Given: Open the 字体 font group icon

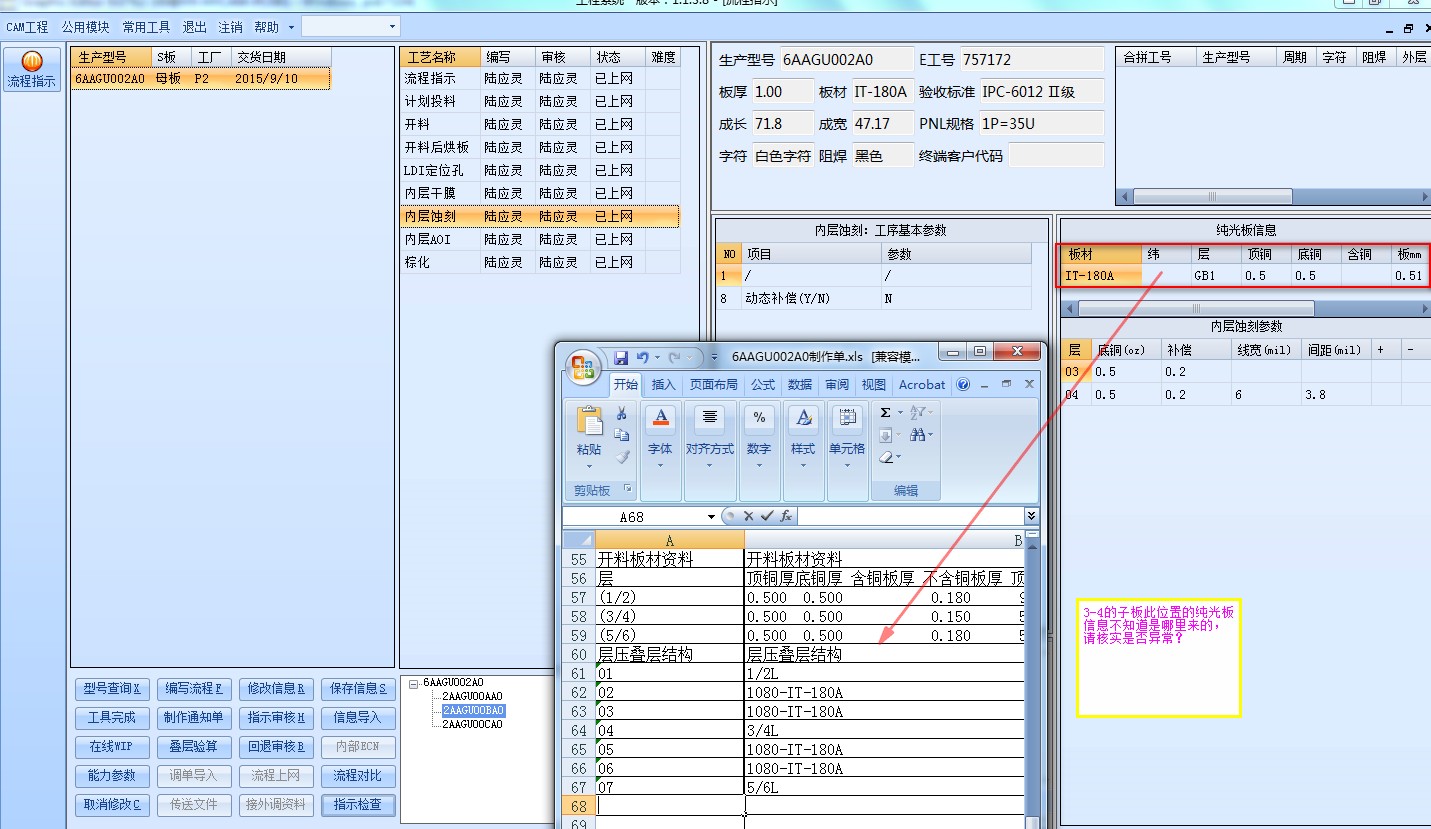Looking at the screenshot, I should click(x=660, y=417).
